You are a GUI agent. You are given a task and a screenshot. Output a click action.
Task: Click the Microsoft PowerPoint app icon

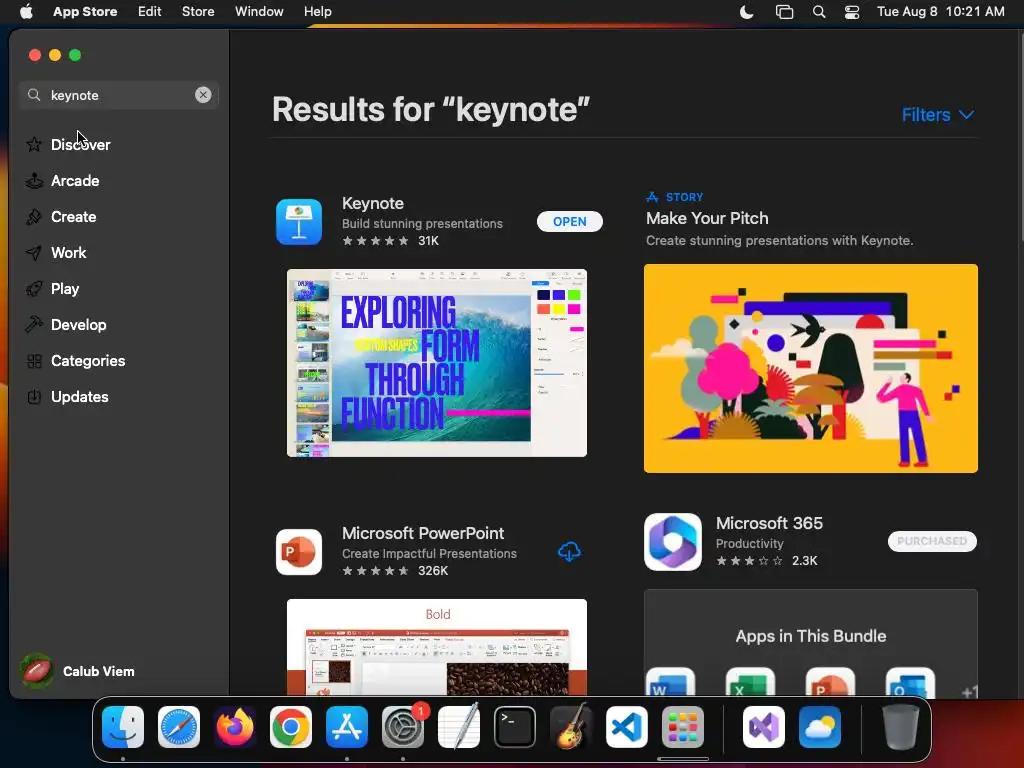[x=299, y=552]
